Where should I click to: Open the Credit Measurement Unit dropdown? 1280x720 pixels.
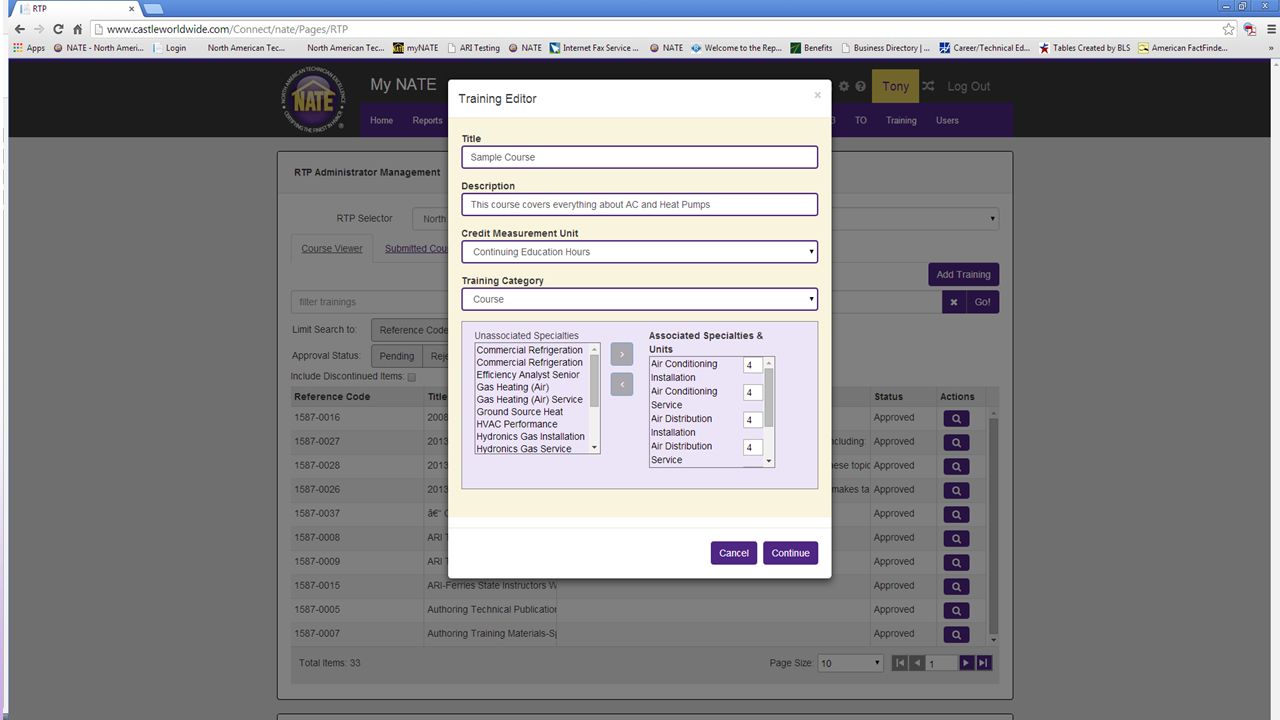(639, 252)
